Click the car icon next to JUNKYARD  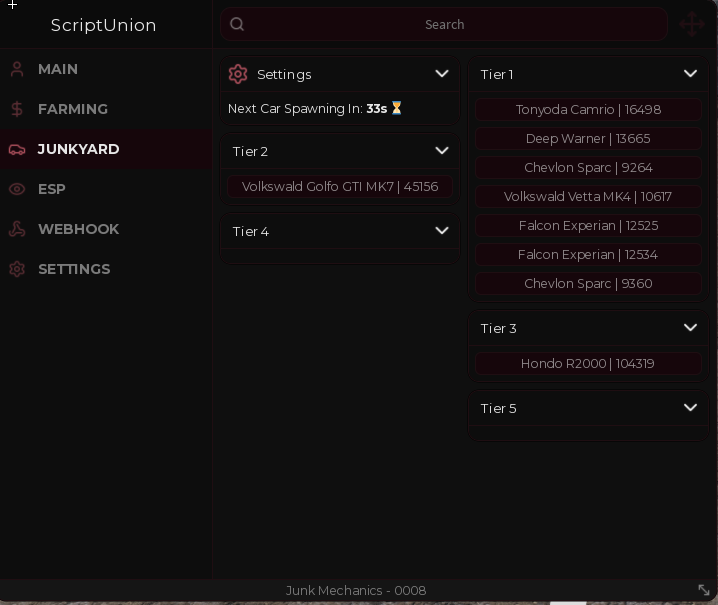coord(17,149)
